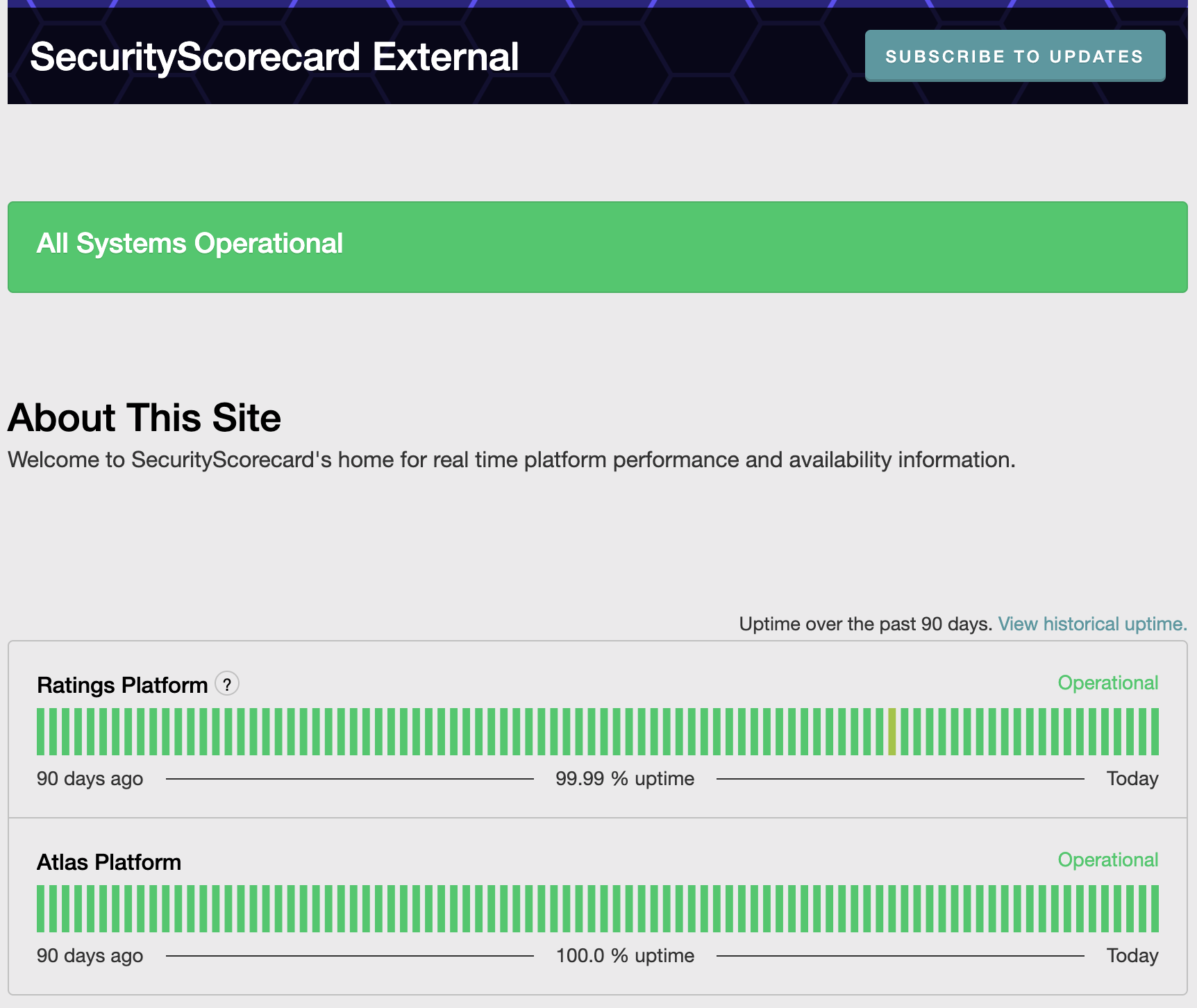Click the SecurityScorecard External page title
1197x1008 pixels.
point(274,56)
